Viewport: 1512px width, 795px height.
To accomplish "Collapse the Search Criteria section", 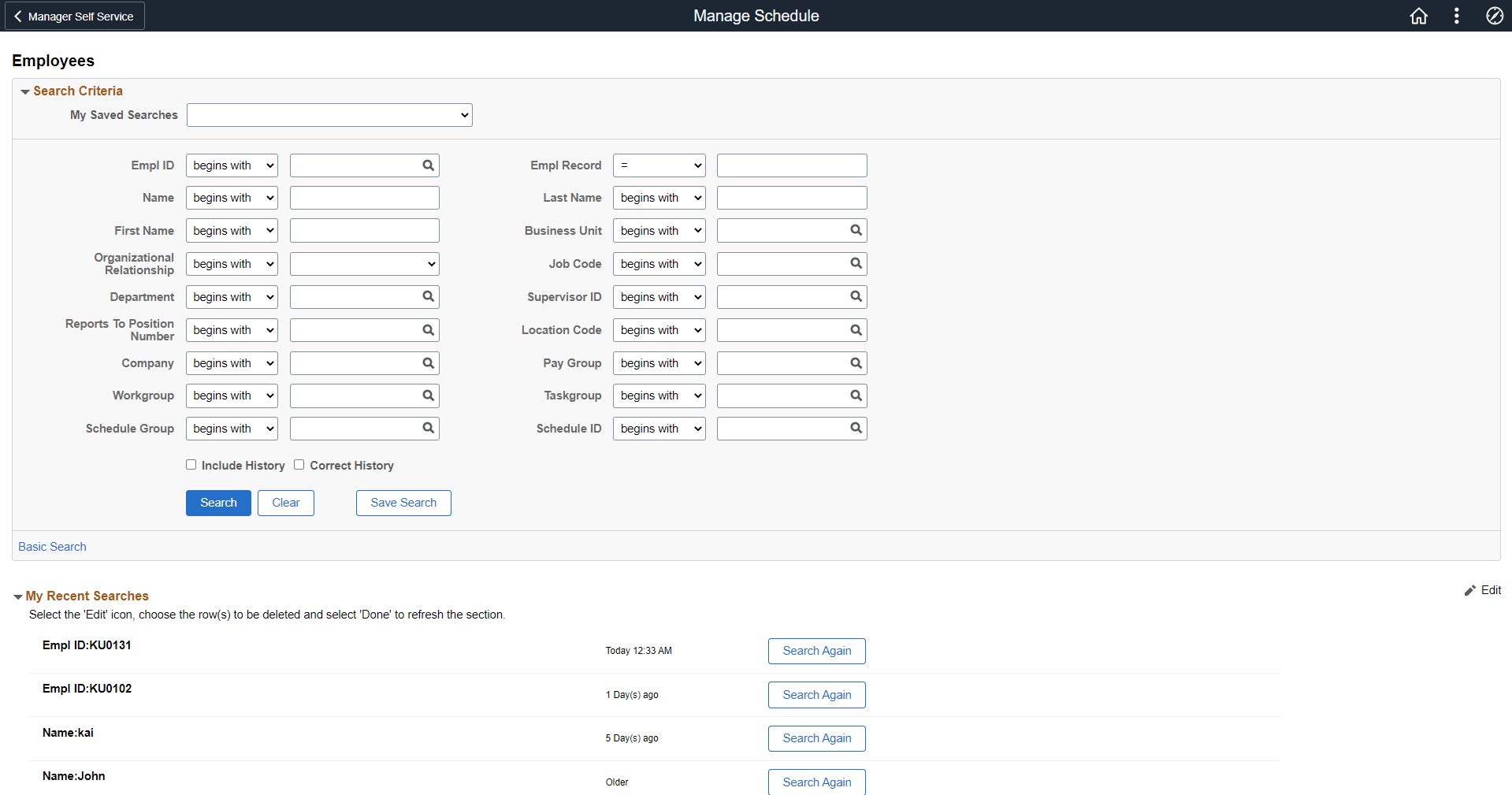I will (24, 90).
